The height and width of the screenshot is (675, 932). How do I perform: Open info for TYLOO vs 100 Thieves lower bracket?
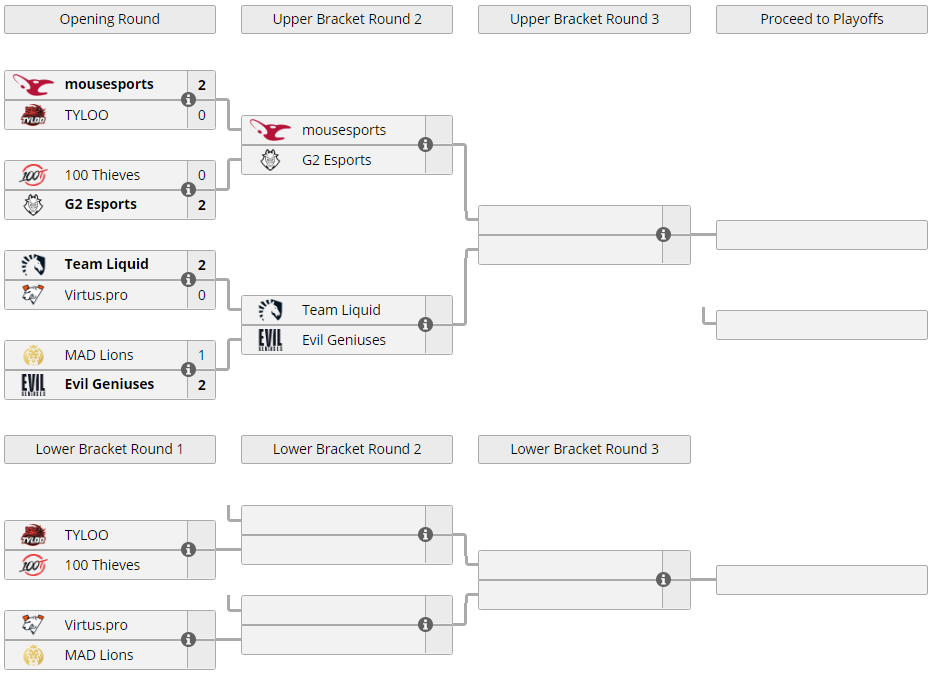(x=188, y=550)
